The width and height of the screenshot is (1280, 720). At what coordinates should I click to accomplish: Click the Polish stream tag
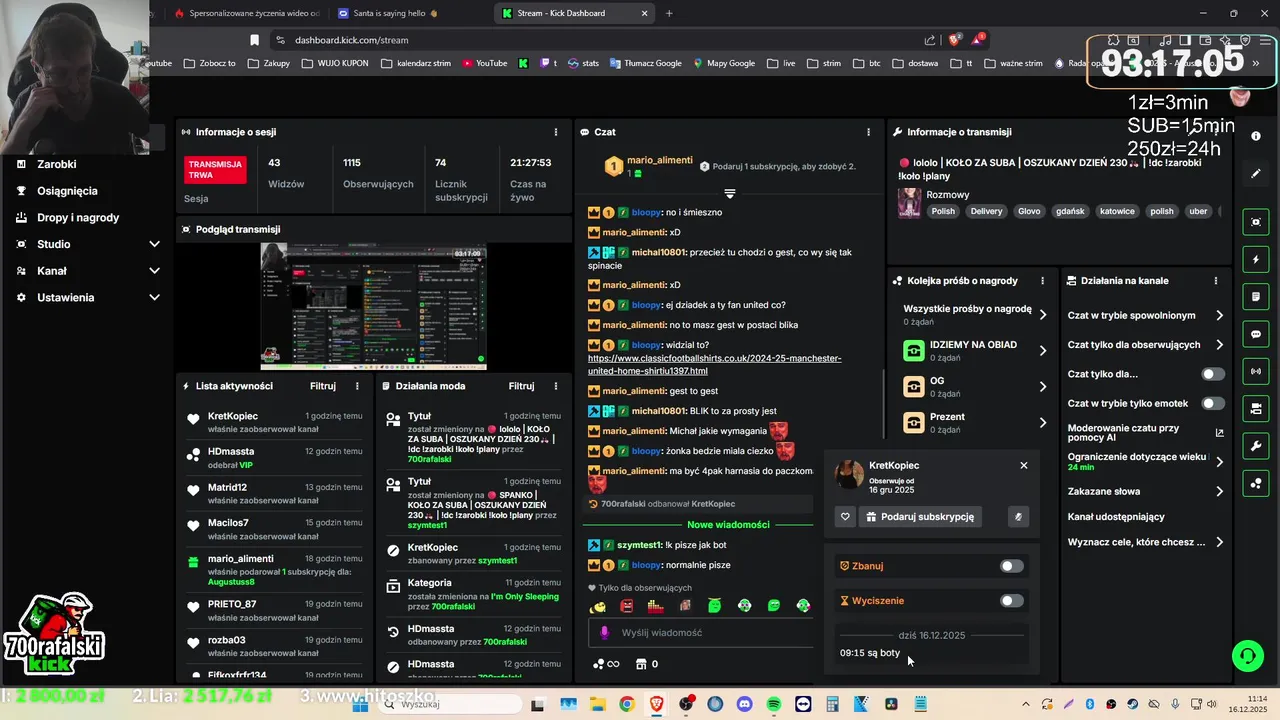coord(943,211)
